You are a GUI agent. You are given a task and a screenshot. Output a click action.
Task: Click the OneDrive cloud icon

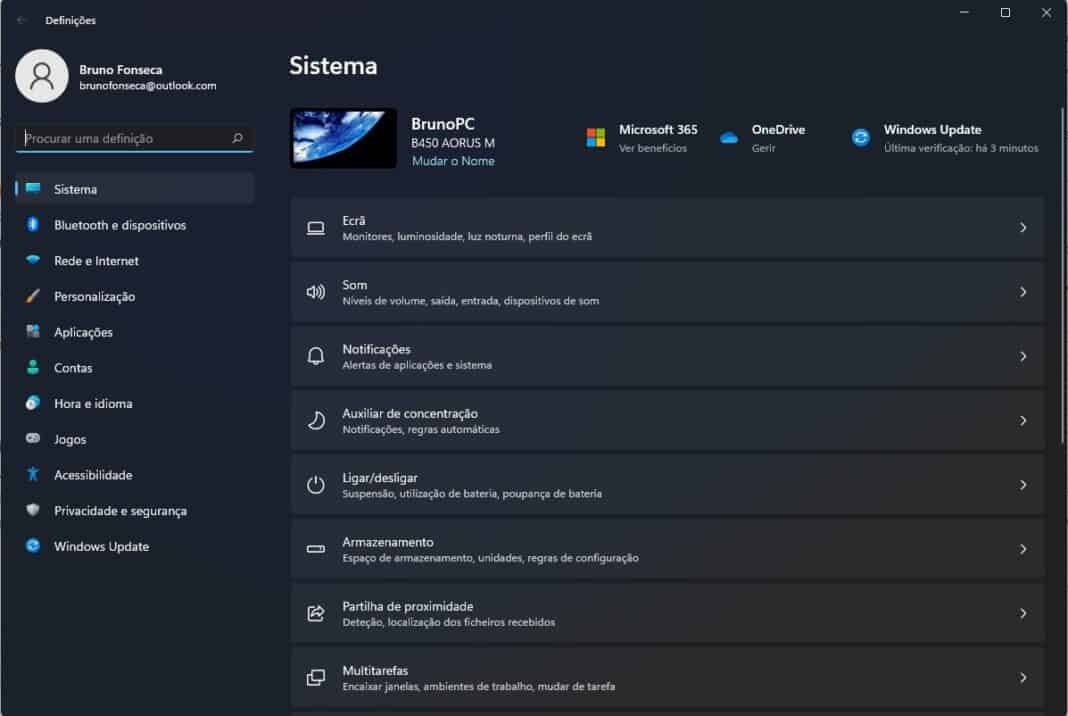[x=729, y=137]
